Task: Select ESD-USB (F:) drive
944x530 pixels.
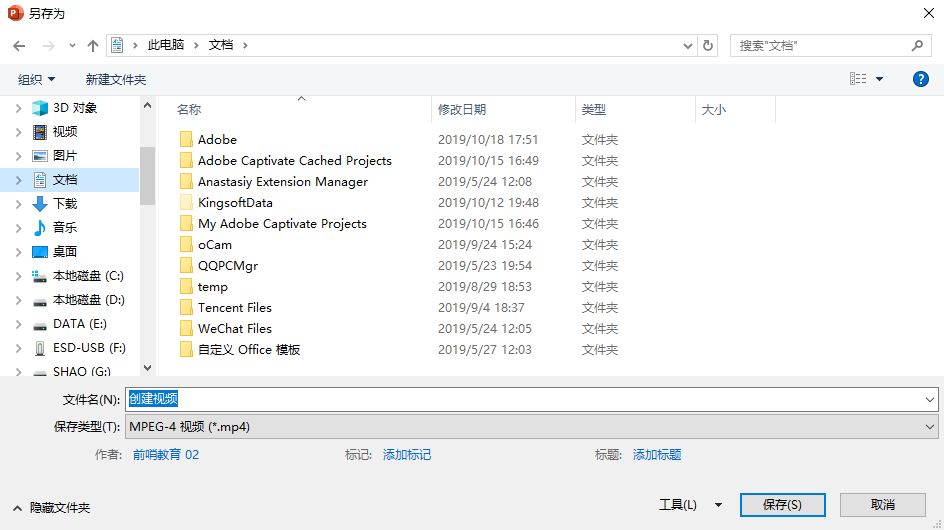Action: (89, 348)
